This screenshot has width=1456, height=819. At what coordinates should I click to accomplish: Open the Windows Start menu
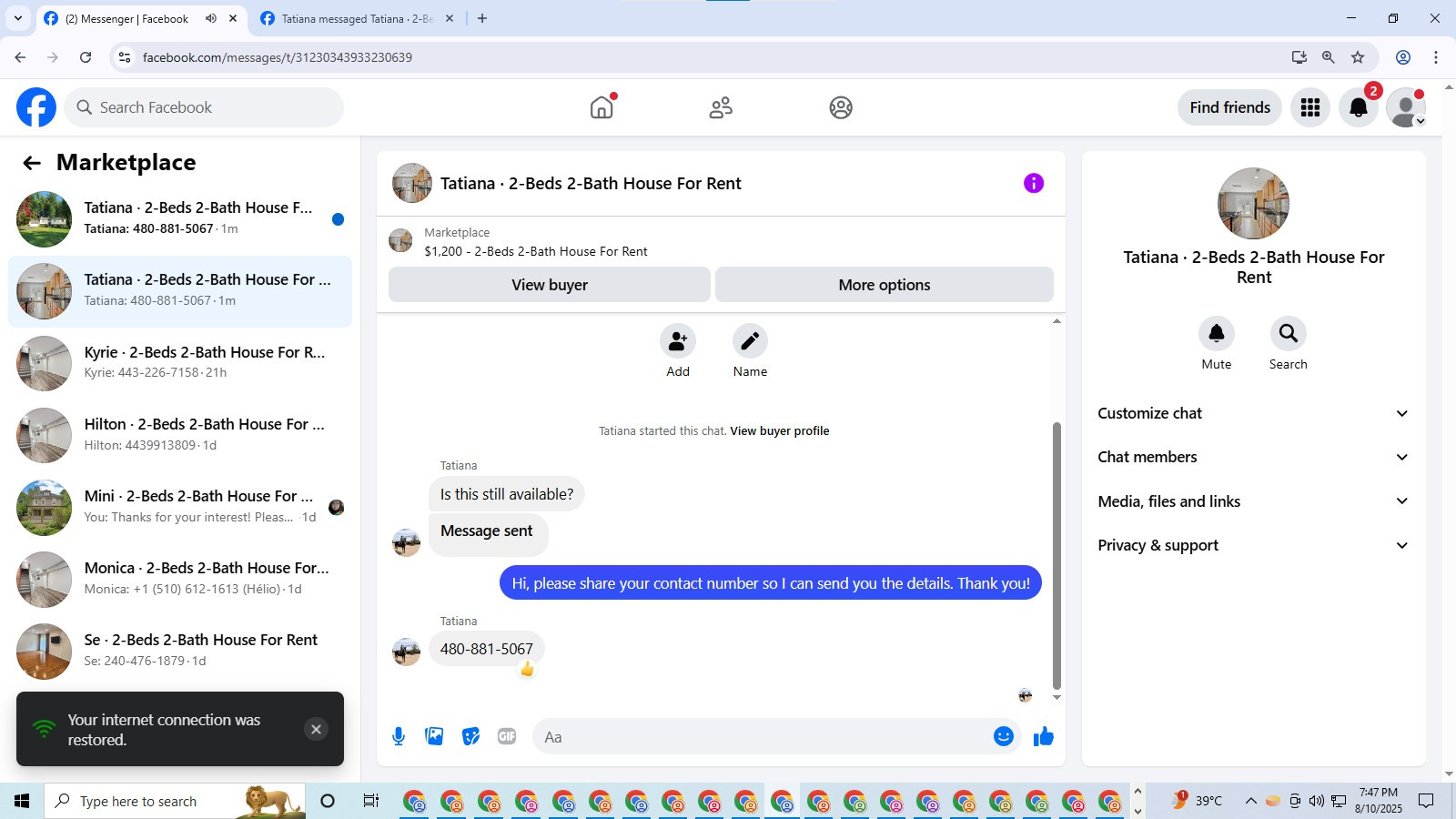click(22, 801)
